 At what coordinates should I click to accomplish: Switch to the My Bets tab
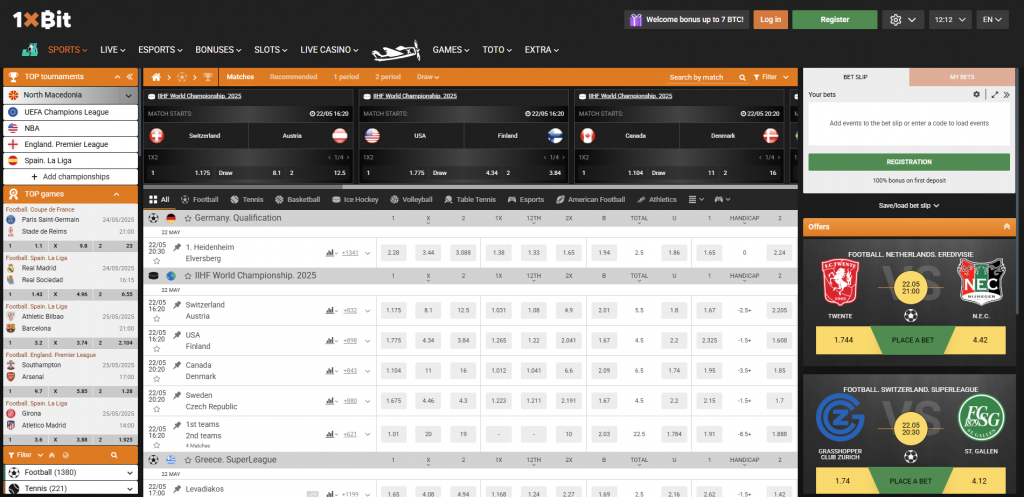[x=960, y=77]
